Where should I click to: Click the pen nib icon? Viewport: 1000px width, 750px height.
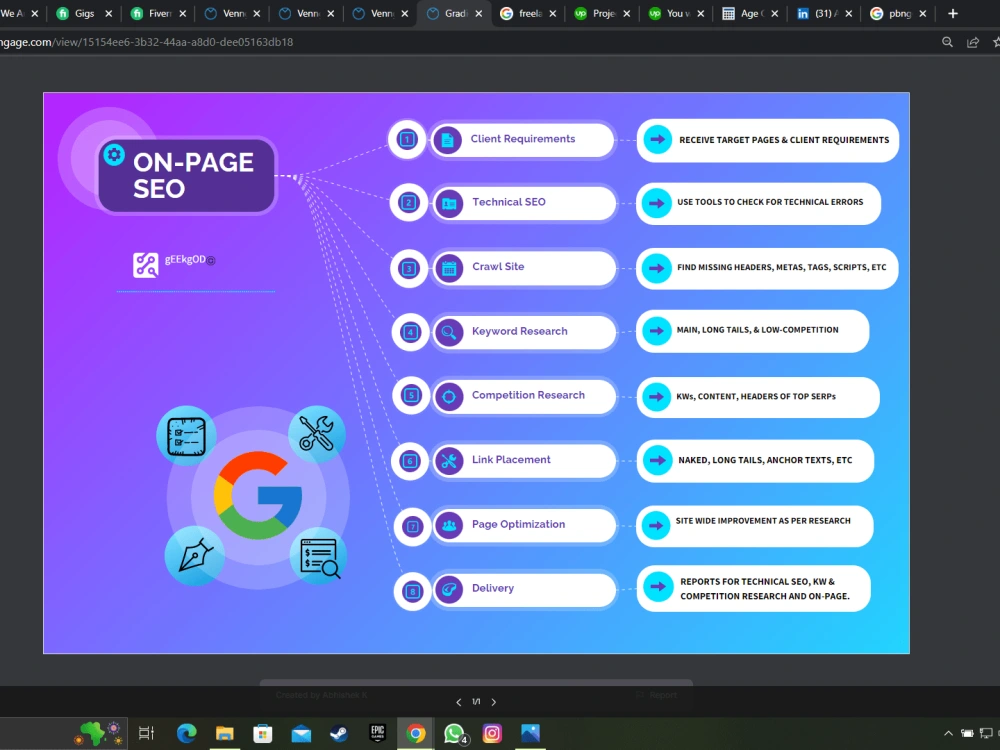(195, 555)
